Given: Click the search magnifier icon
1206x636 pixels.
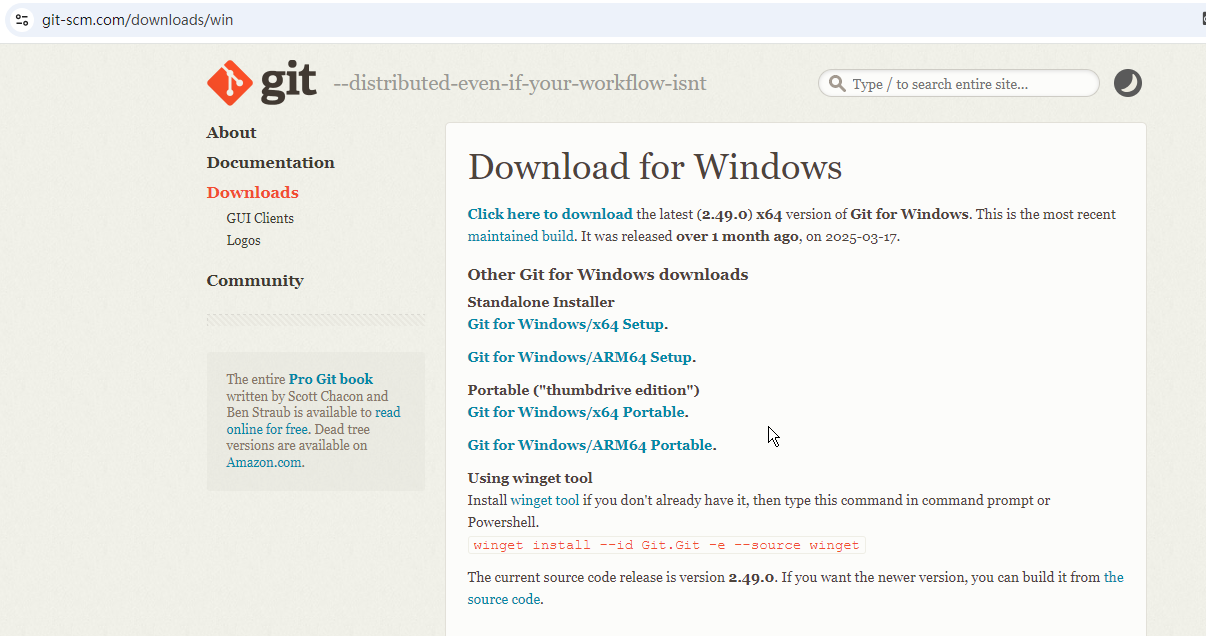Looking at the screenshot, I should coord(836,84).
